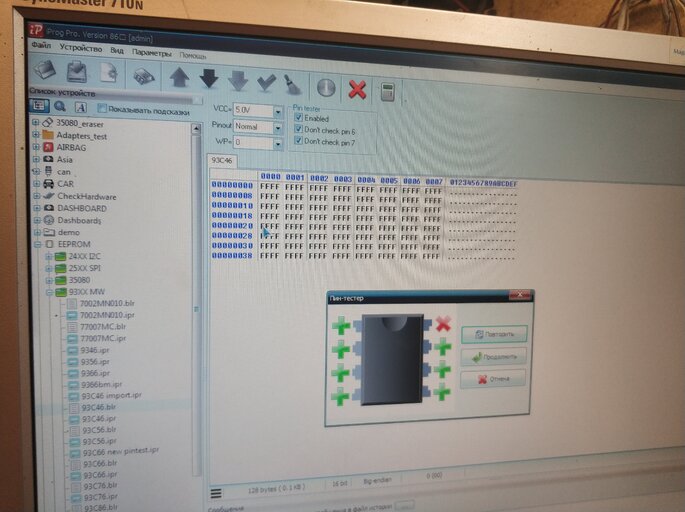Expand the 35080_eraser tree node
This screenshot has height=512, width=685.
click(35, 122)
